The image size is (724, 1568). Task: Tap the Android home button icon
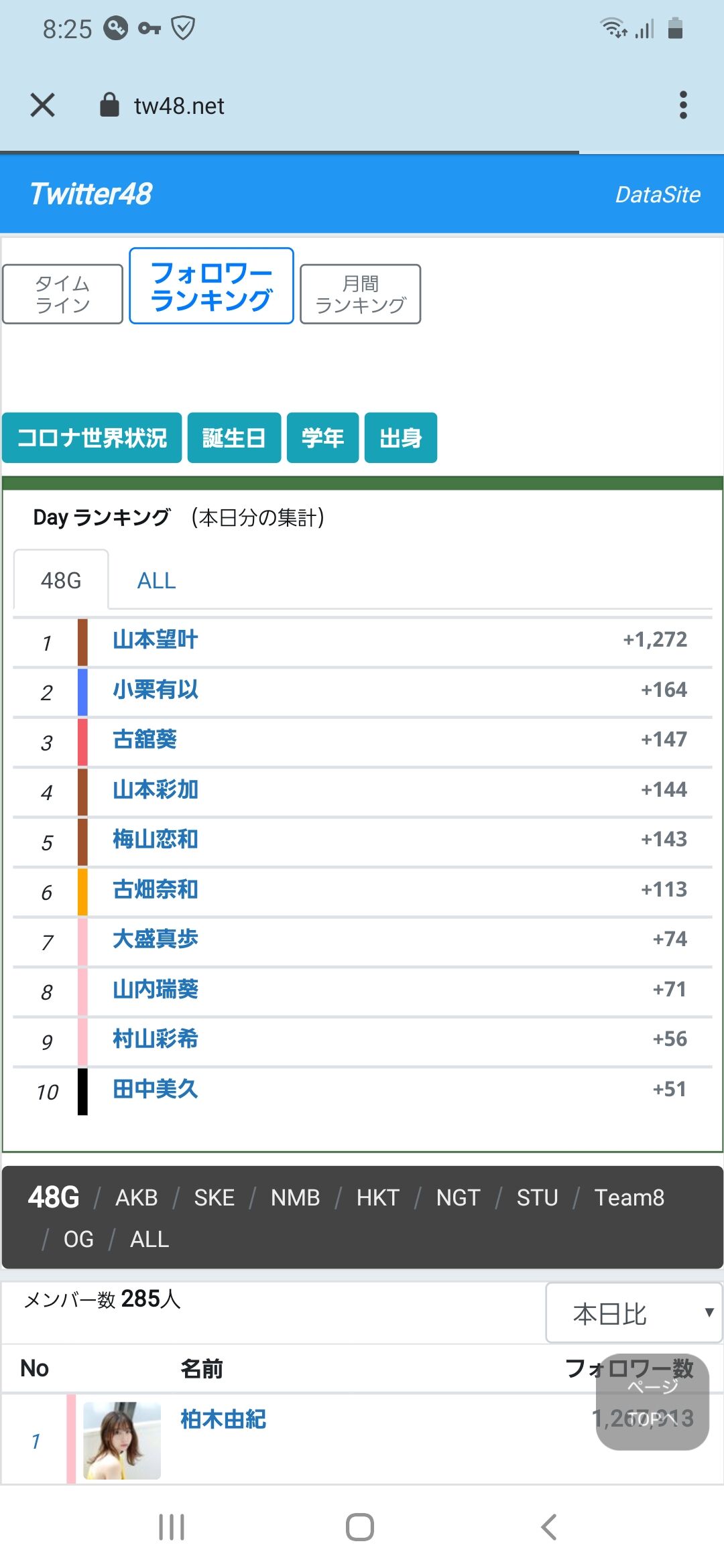pyautogui.click(x=360, y=1527)
